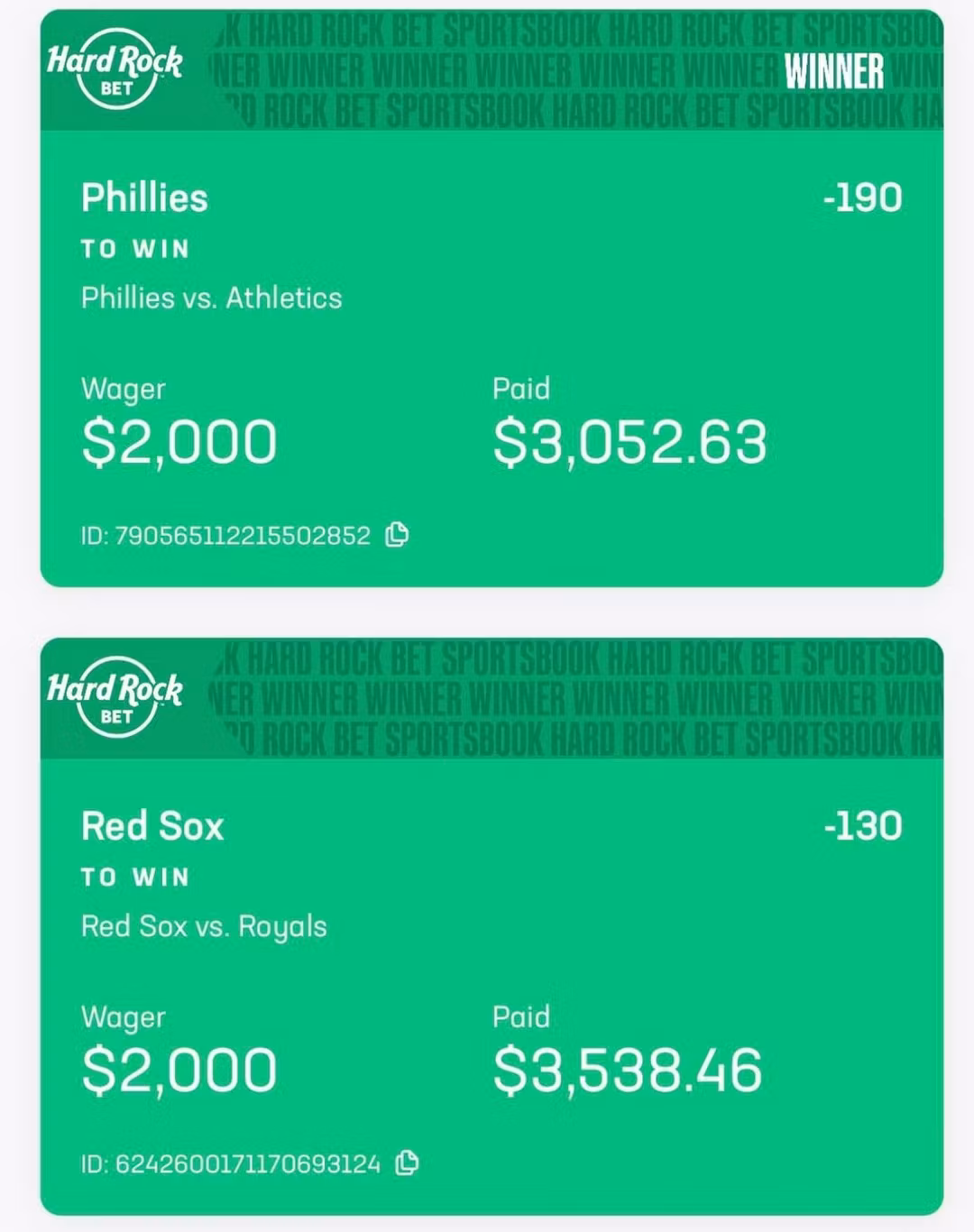Copy the Phillies bet ID
The height and width of the screenshot is (1232, 974).
point(398,535)
